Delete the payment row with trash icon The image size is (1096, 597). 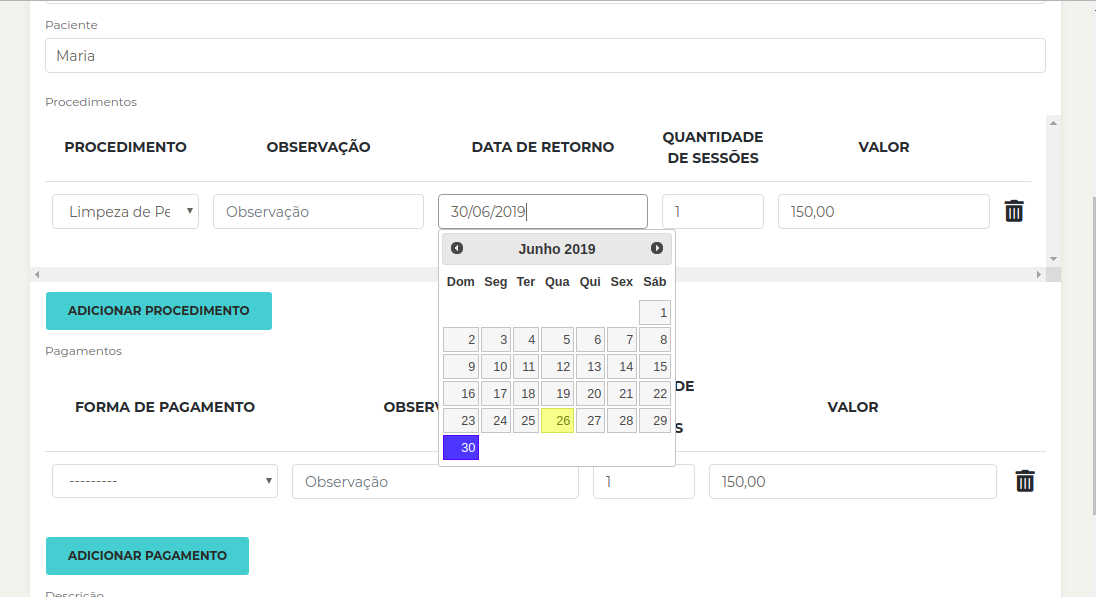coord(1025,481)
